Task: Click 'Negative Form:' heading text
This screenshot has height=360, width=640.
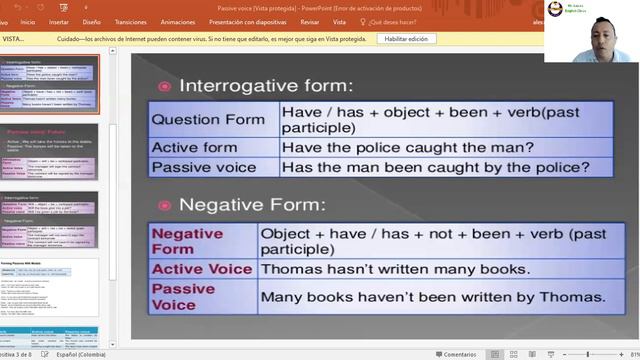Action: (252, 204)
